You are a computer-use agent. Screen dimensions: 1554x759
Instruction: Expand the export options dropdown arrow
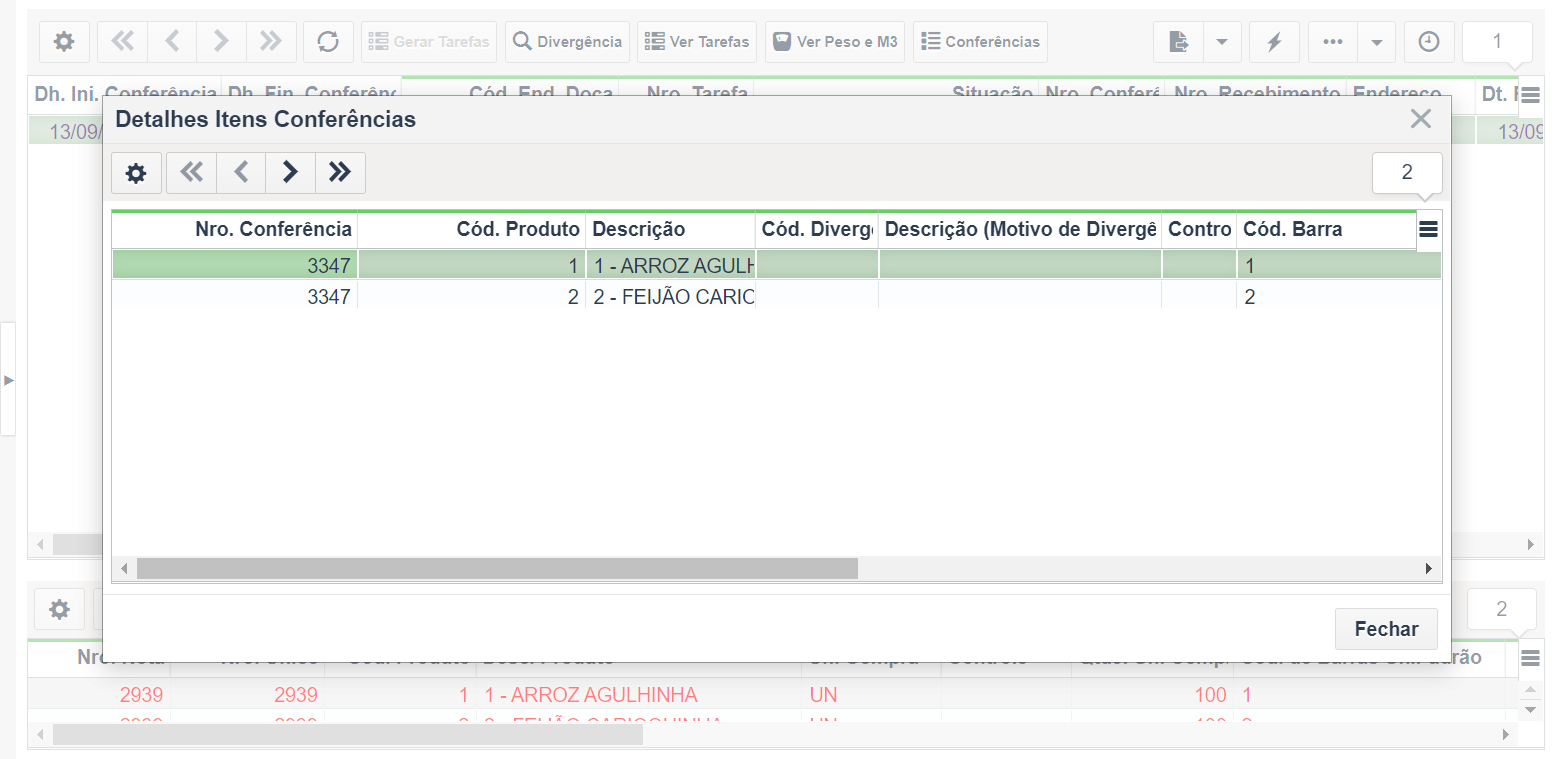pyautogui.click(x=1222, y=42)
